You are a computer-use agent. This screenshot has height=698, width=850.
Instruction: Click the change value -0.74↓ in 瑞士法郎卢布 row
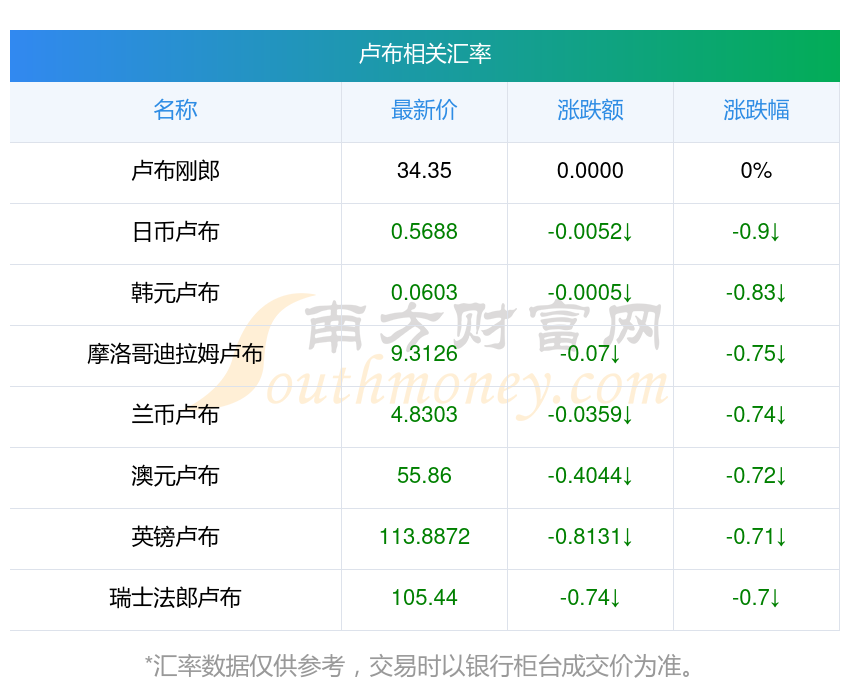pyautogui.click(x=590, y=598)
